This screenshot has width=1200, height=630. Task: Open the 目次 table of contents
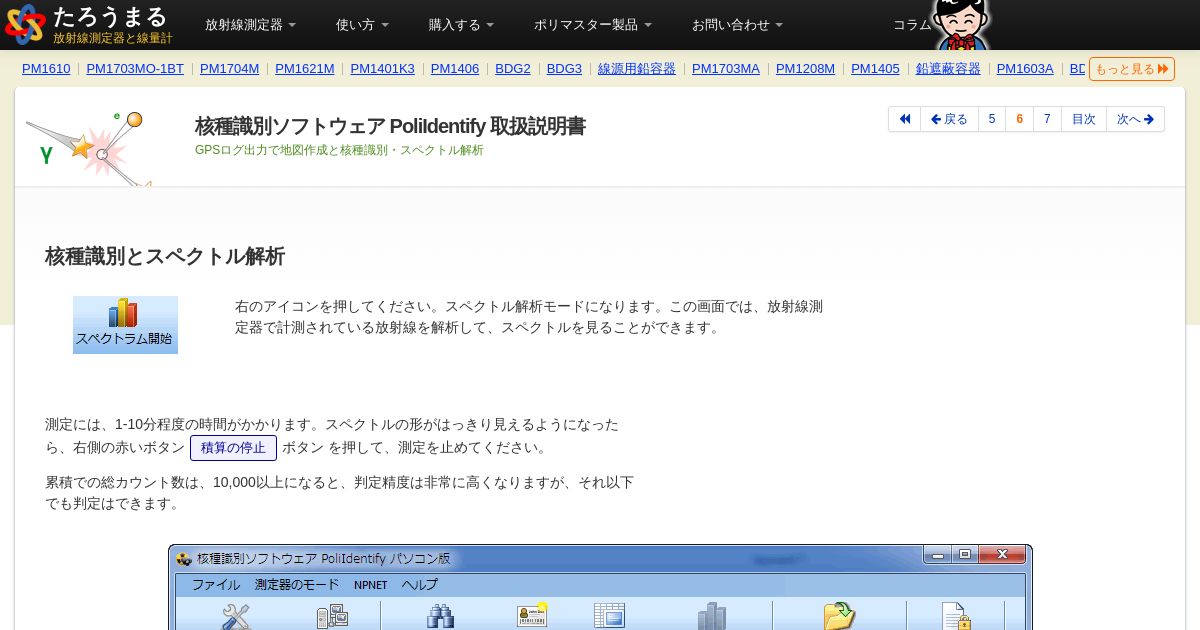1084,119
